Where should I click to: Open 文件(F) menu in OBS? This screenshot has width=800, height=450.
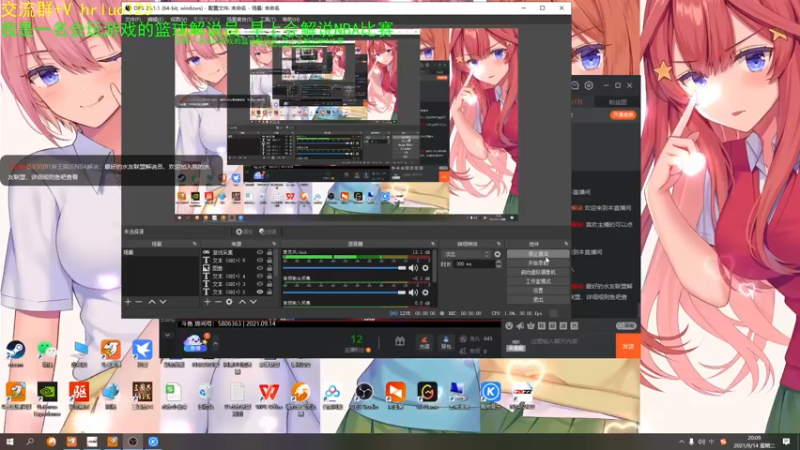pyautogui.click(x=133, y=19)
